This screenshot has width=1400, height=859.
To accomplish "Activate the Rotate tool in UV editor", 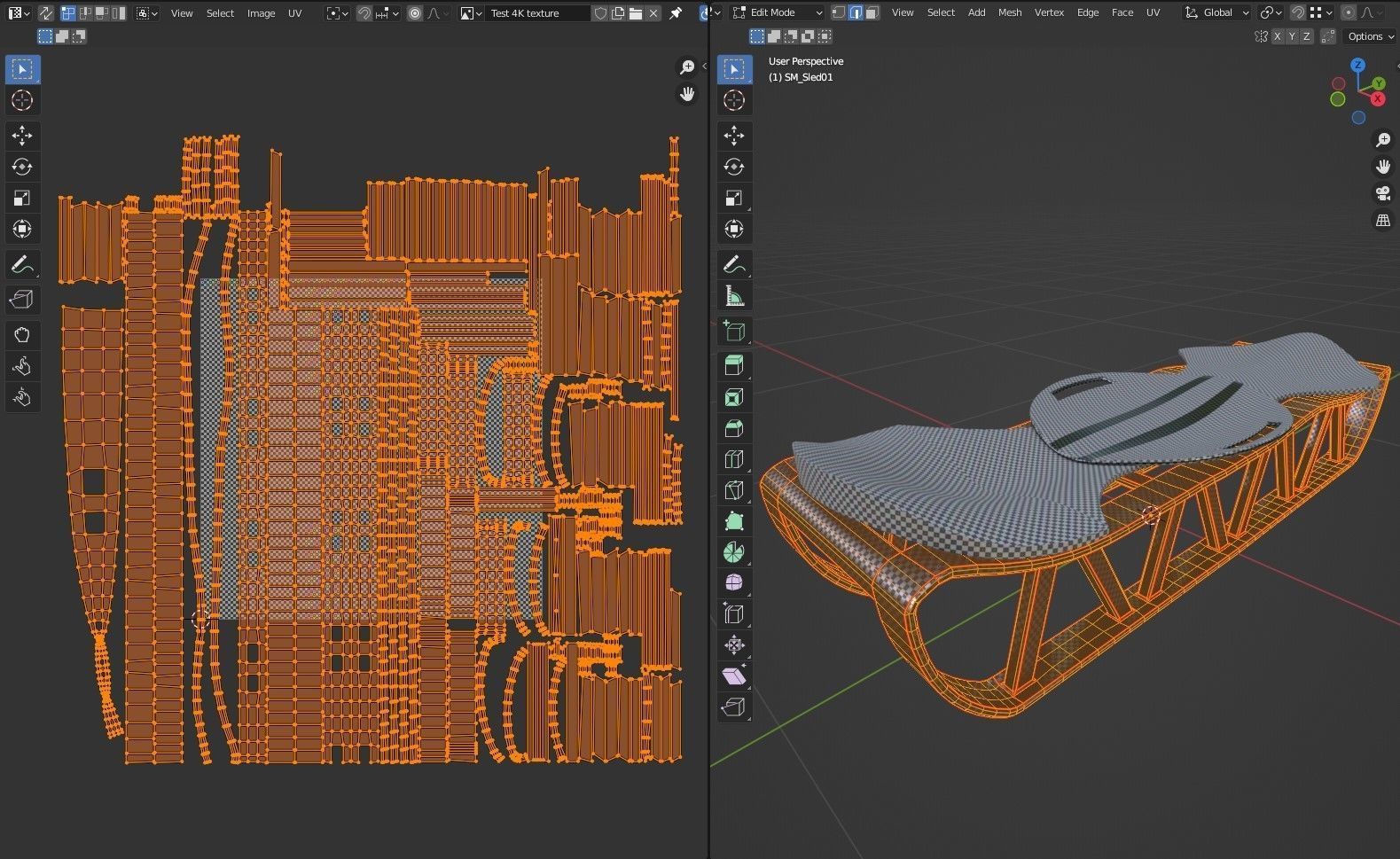I will click(x=22, y=167).
